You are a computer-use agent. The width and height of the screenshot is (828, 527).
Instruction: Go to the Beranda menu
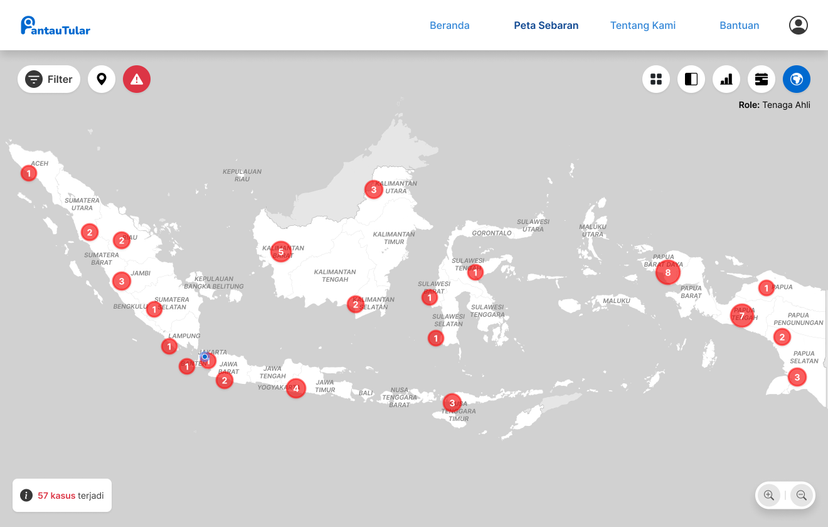[x=449, y=26]
